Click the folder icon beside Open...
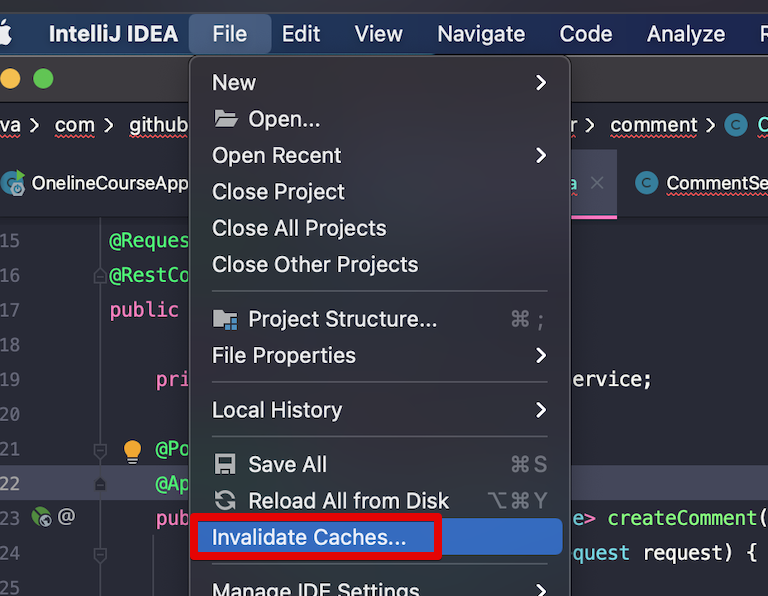The image size is (768, 596). (x=226, y=119)
